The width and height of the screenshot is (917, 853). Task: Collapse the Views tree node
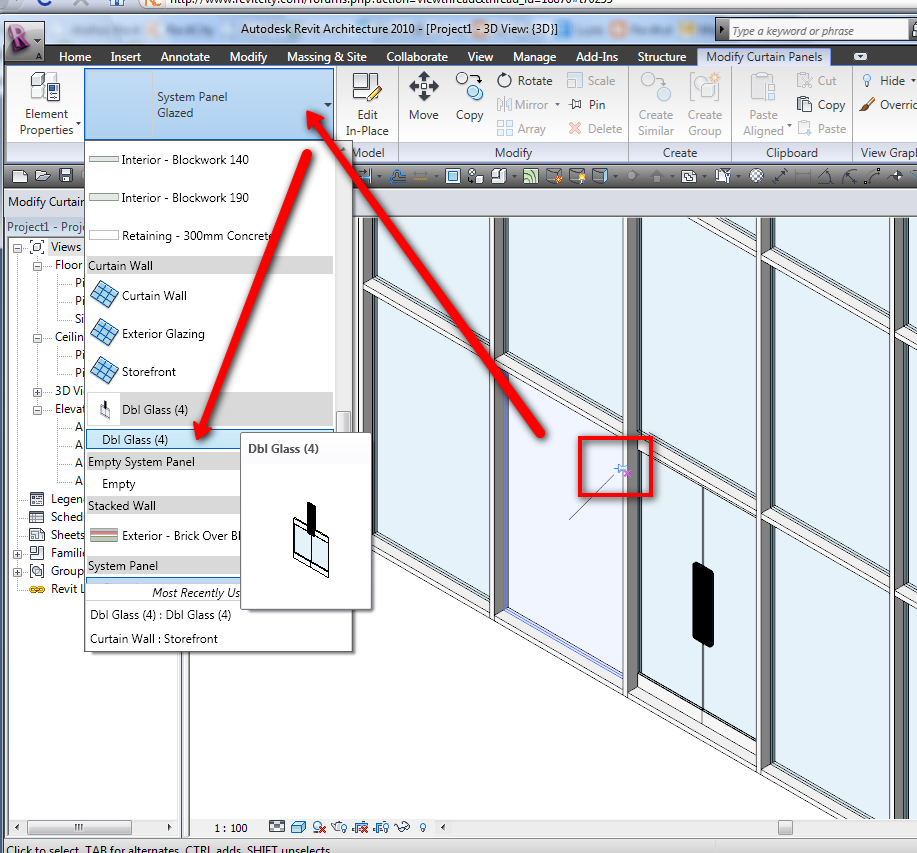18,248
